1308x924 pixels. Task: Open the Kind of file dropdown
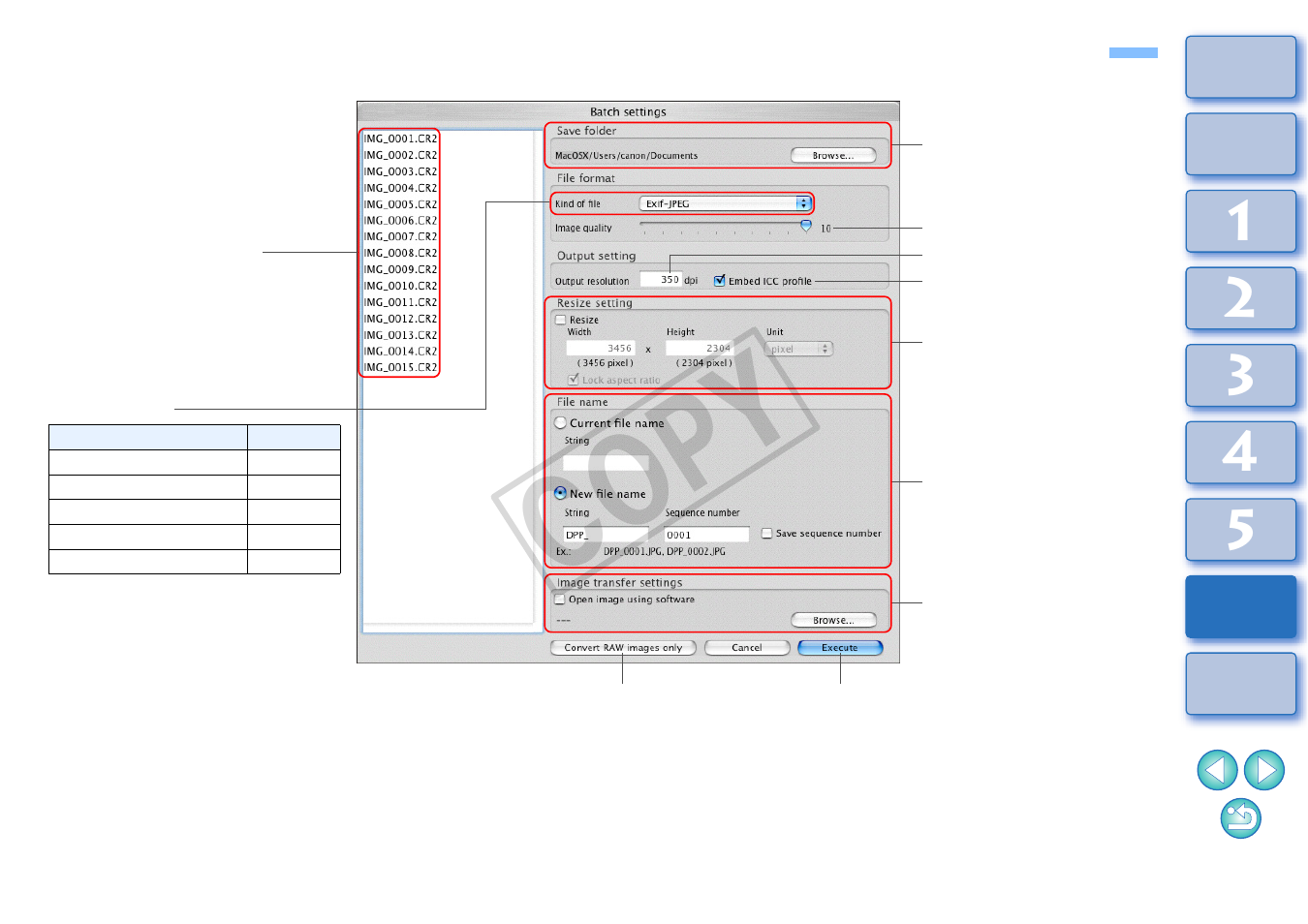tap(725, 203)
